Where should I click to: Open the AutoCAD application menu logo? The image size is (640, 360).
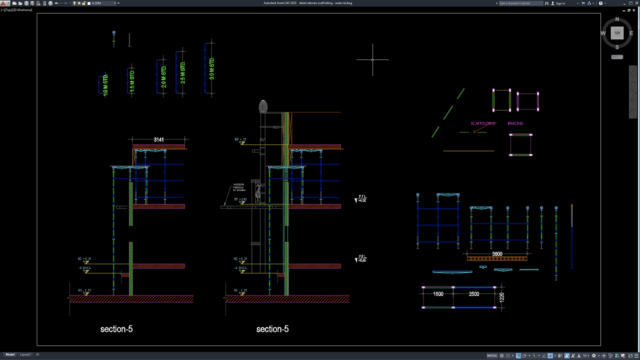pyautogui.click(x=4, y=3)
